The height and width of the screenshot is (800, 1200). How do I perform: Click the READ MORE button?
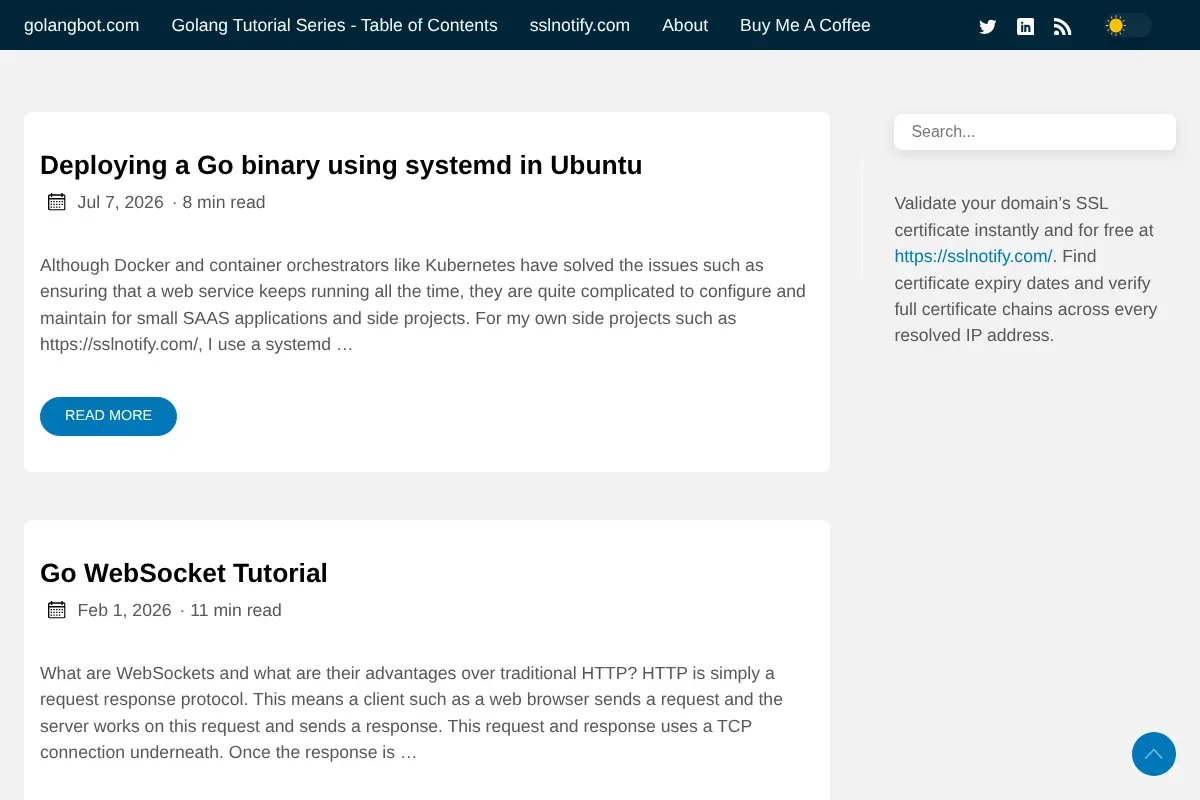pos(108,416)
